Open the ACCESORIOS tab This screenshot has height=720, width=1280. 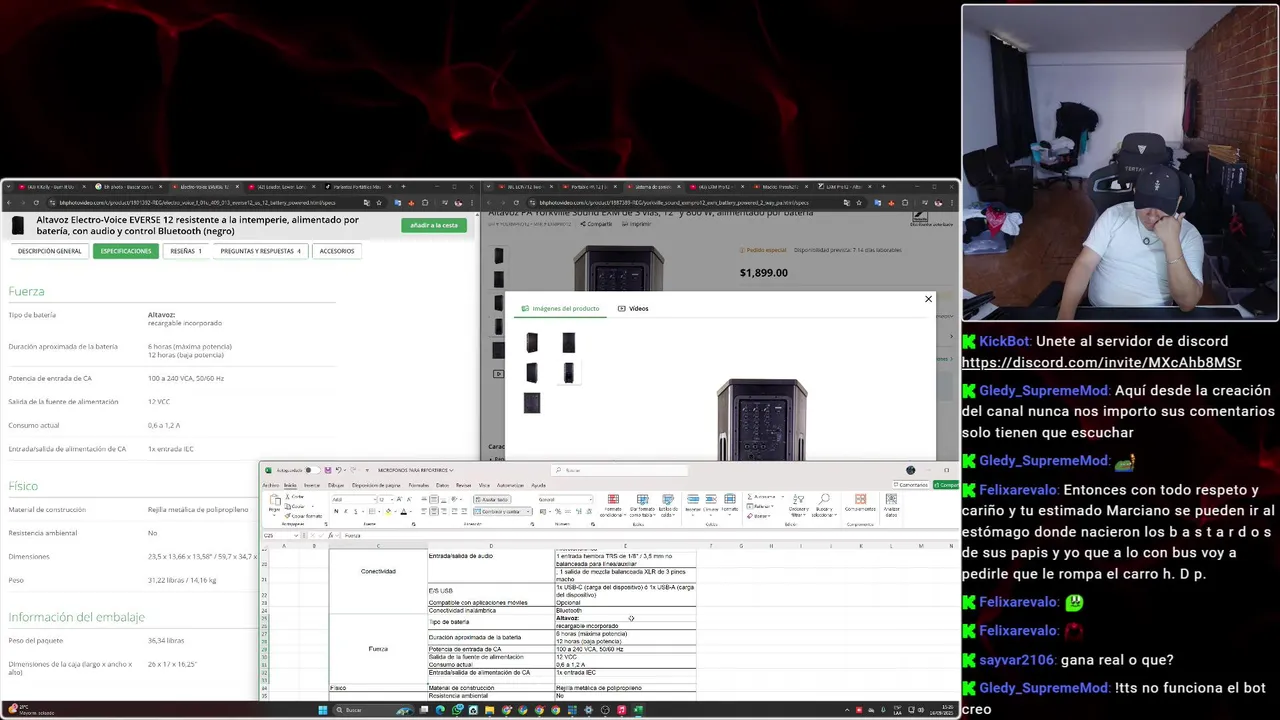[x=337, y=251]
